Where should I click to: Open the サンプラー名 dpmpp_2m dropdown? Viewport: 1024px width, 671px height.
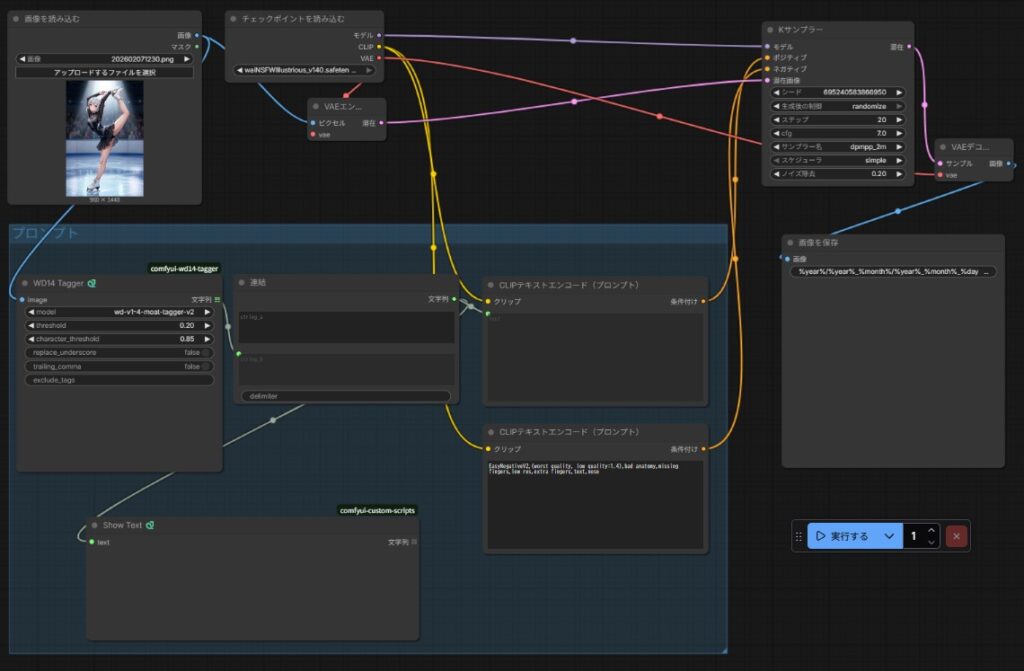[837, 147]
